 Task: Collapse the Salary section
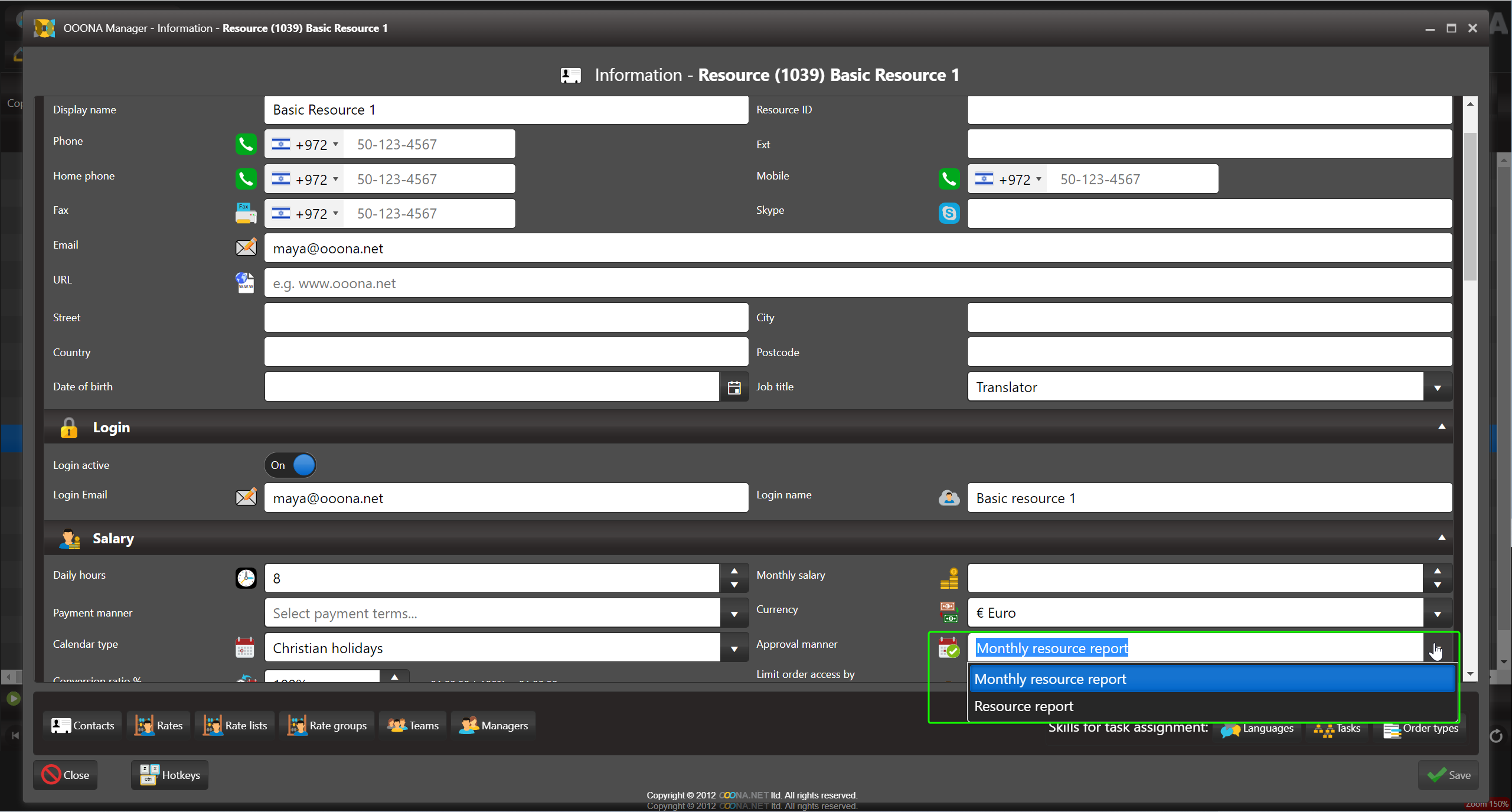1441,537
